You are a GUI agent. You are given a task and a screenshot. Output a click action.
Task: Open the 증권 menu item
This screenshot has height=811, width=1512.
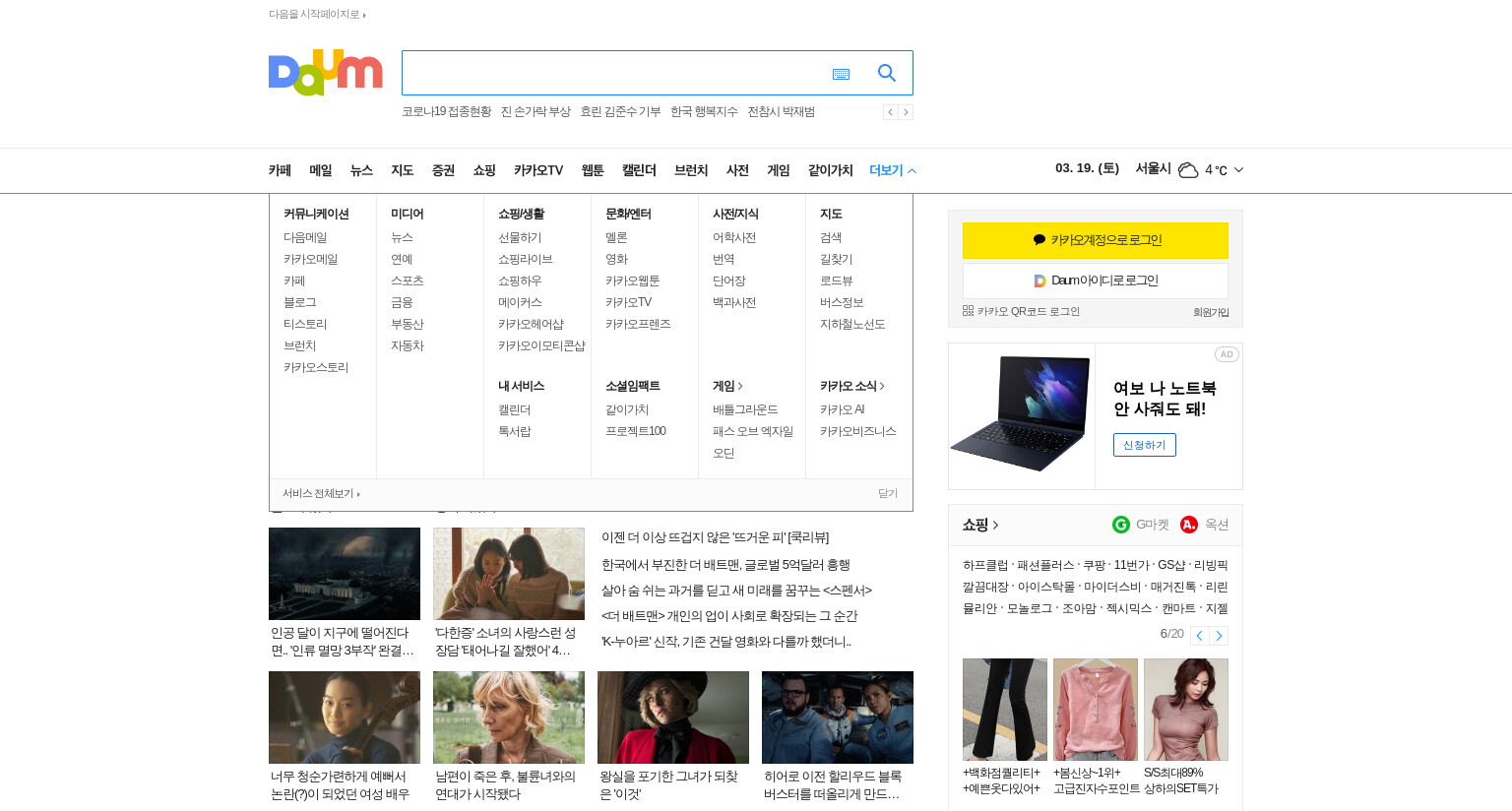click(x=443, y=170)
